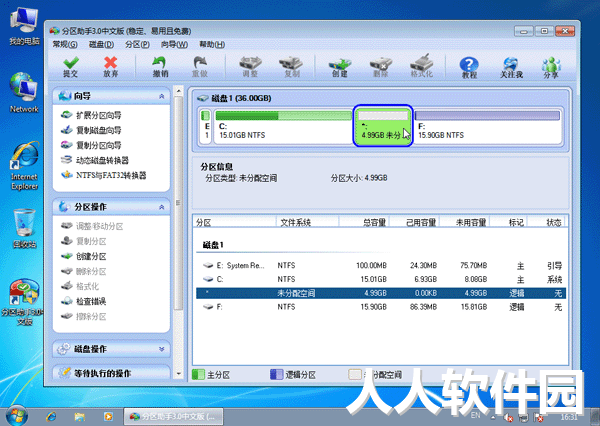600x426 pixels.
Task: Open the file explorer taskbar icon
Action: (x=80, y=416)
